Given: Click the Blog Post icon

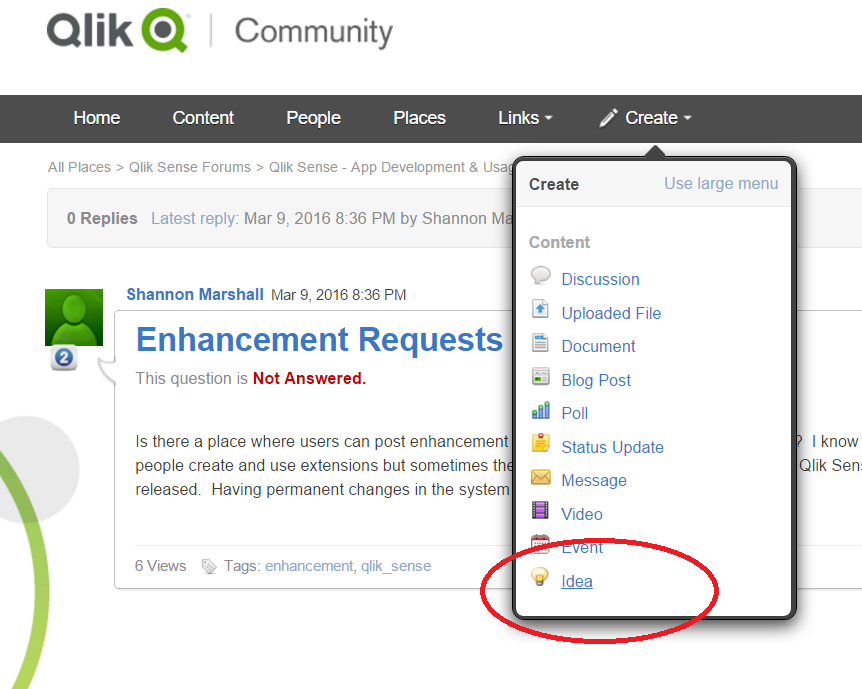Looking at the screenshot, I should point(540,376).
